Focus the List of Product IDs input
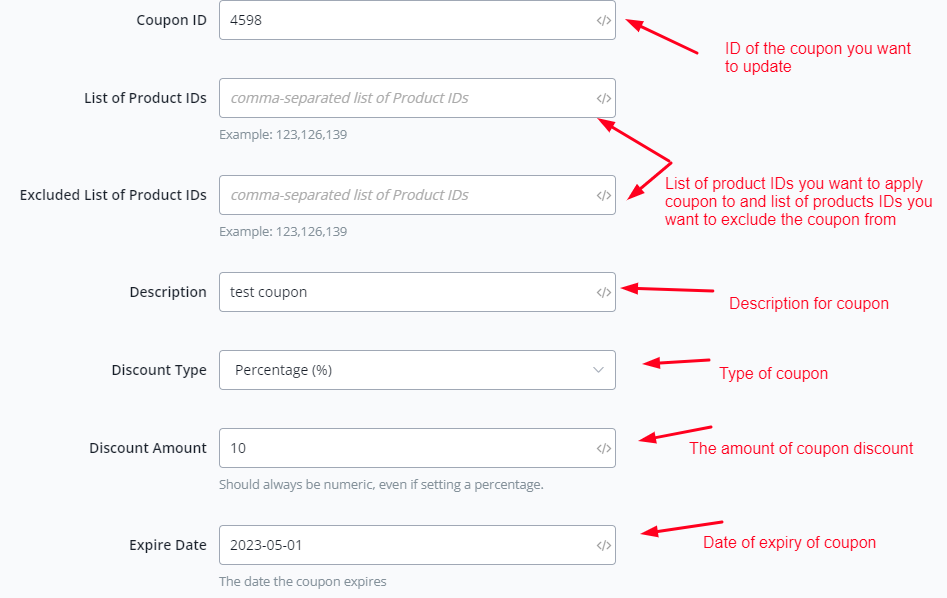The image size is (947, 598). coord(400,98)
